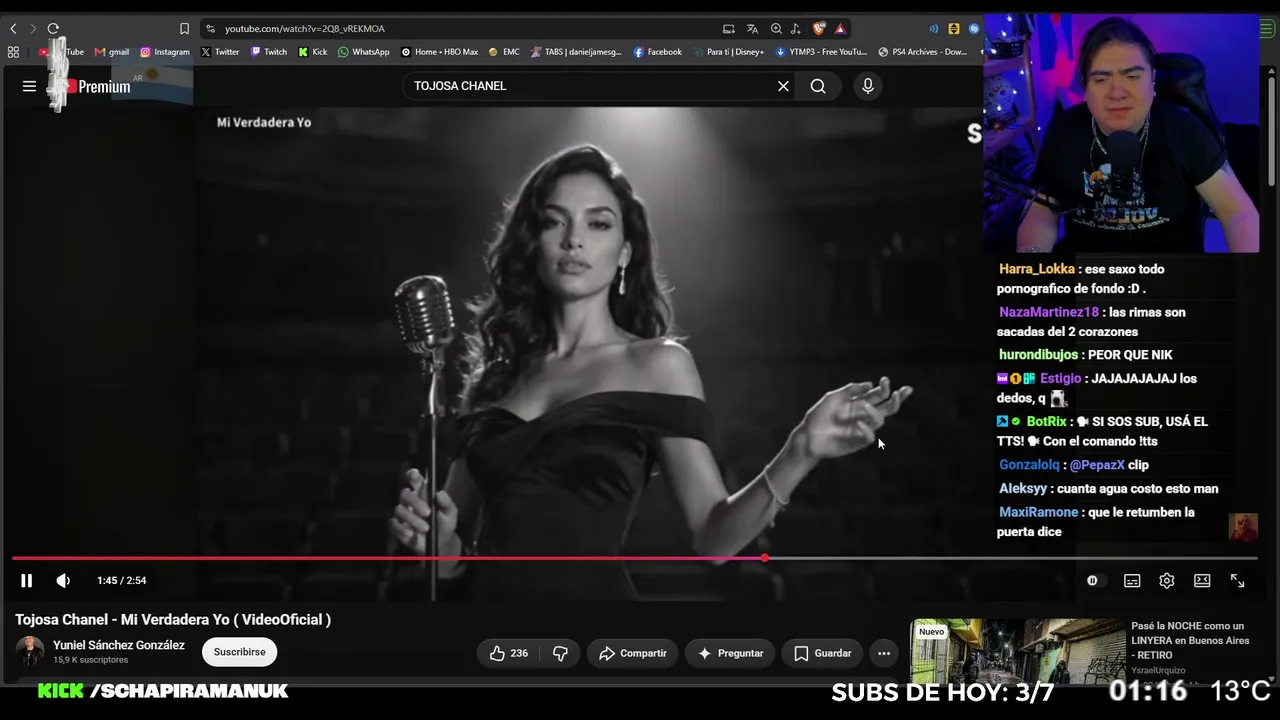
Task: Open TABS danieljamesg bookmark
Action: click(576, 52)
